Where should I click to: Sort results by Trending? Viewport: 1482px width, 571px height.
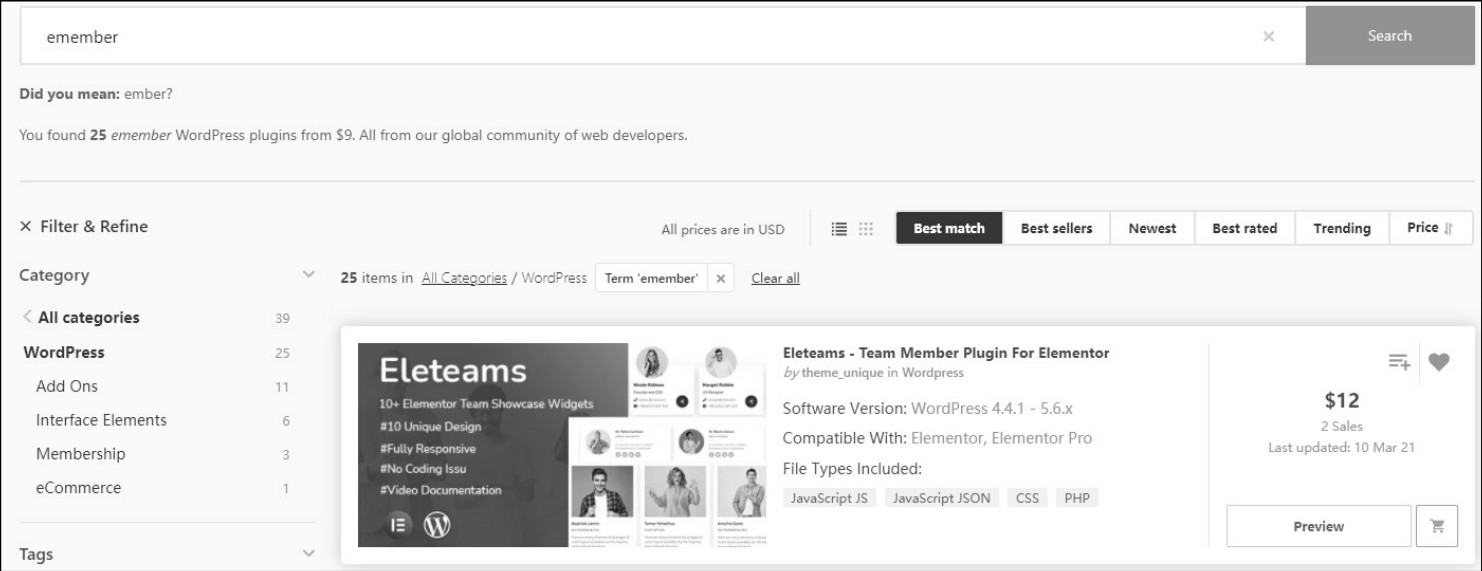[x=1342, y=228]
